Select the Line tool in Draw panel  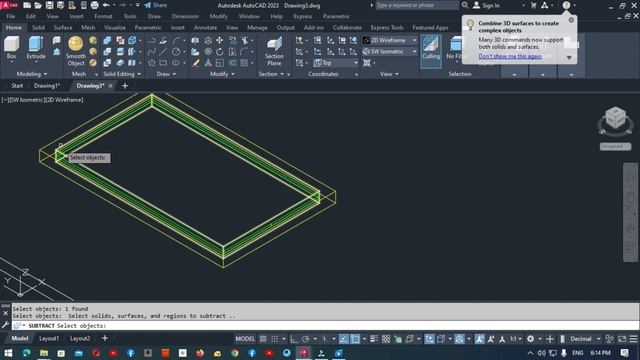click(163, 52)
